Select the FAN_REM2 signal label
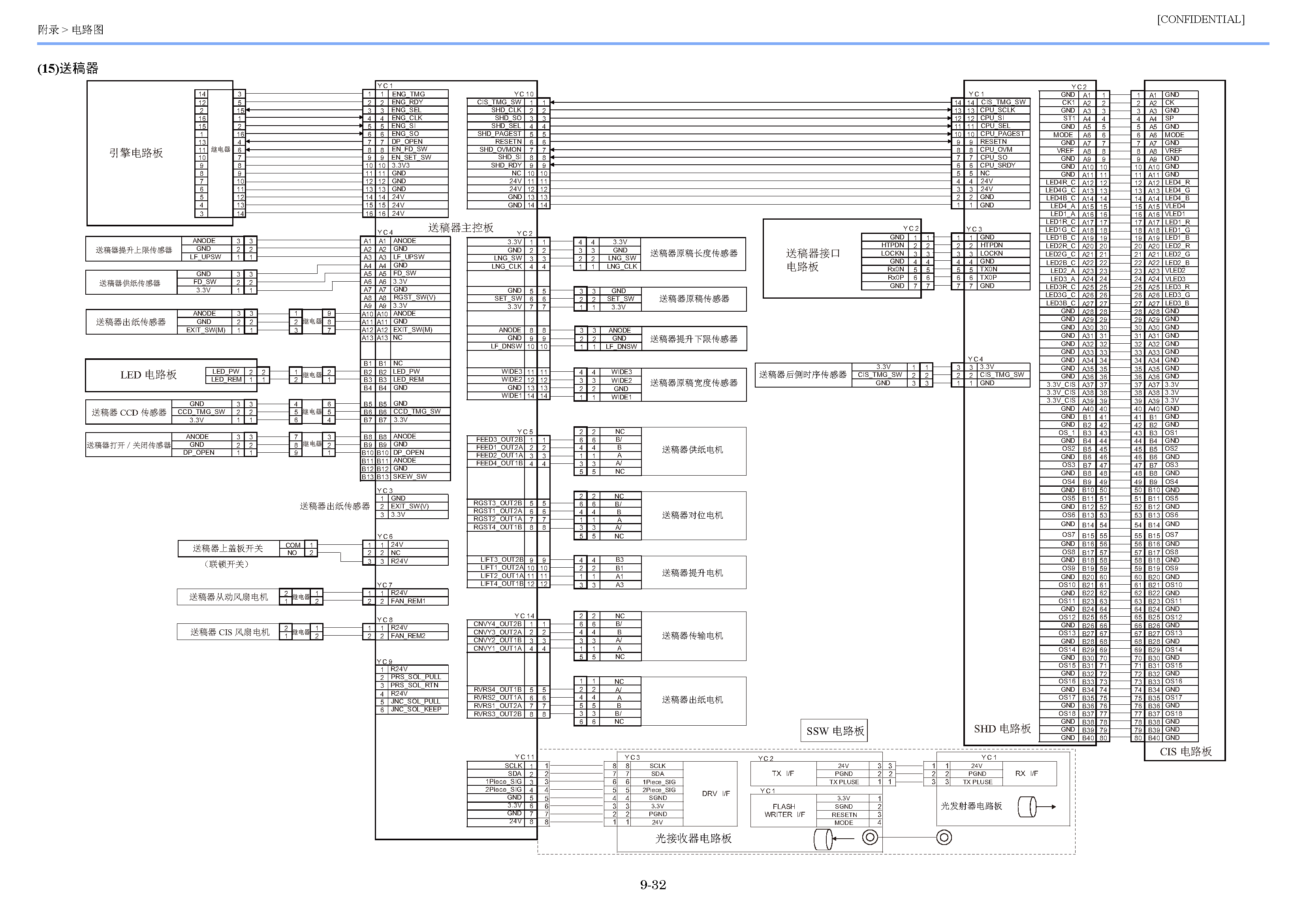The image size is (1307, 924). (408, 636)
